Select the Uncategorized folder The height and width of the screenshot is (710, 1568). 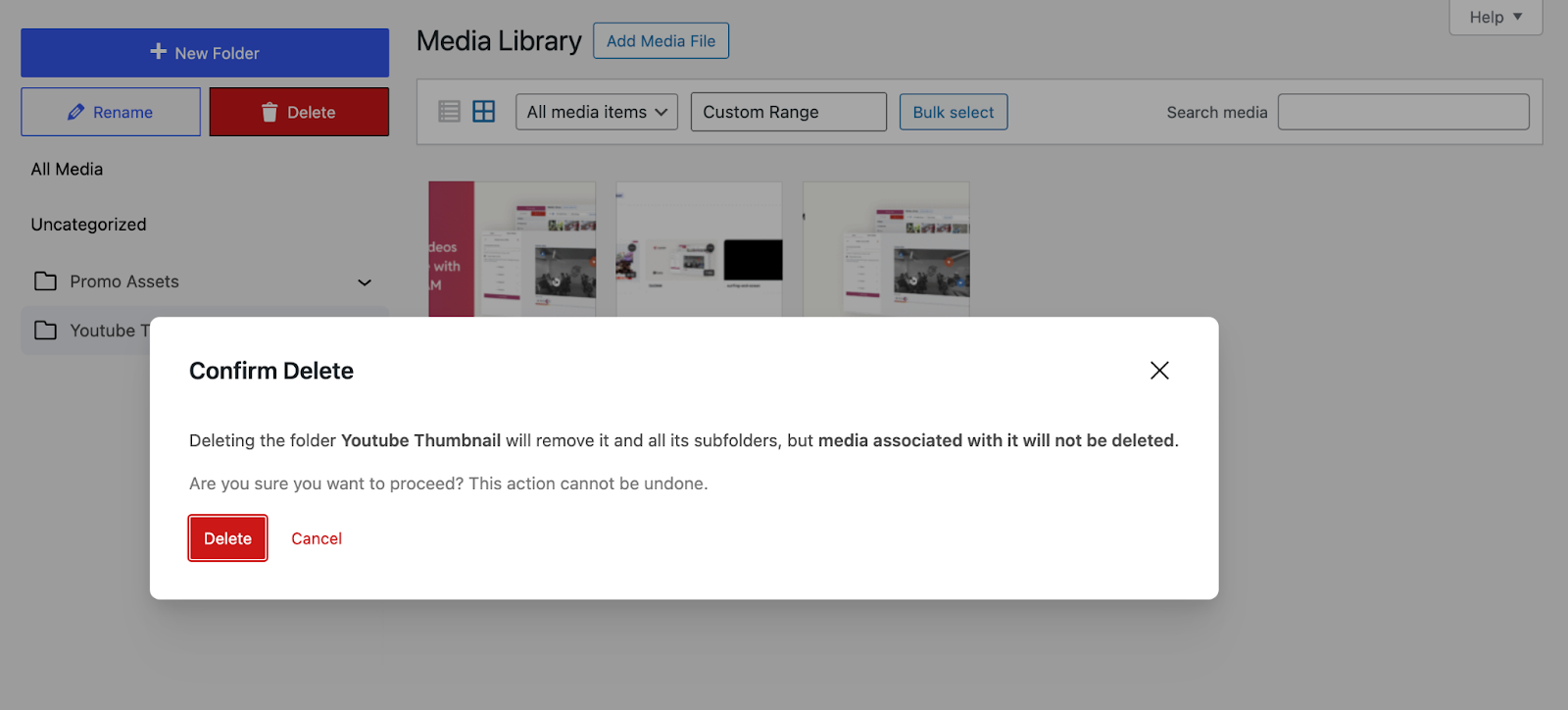tap(88, 225)
